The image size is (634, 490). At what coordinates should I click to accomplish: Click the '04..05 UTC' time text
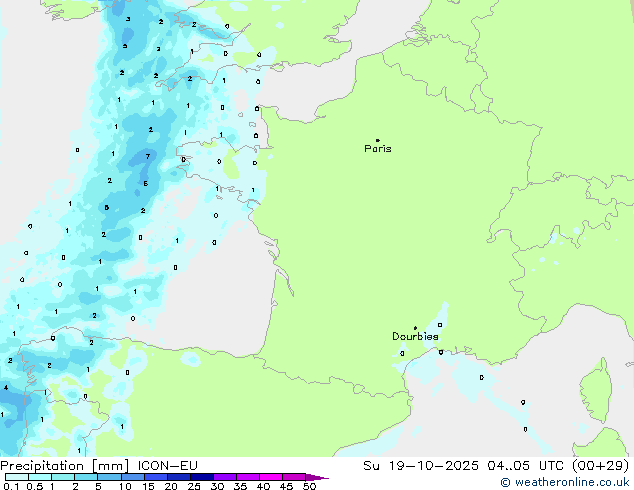click(x=525, y=465)
